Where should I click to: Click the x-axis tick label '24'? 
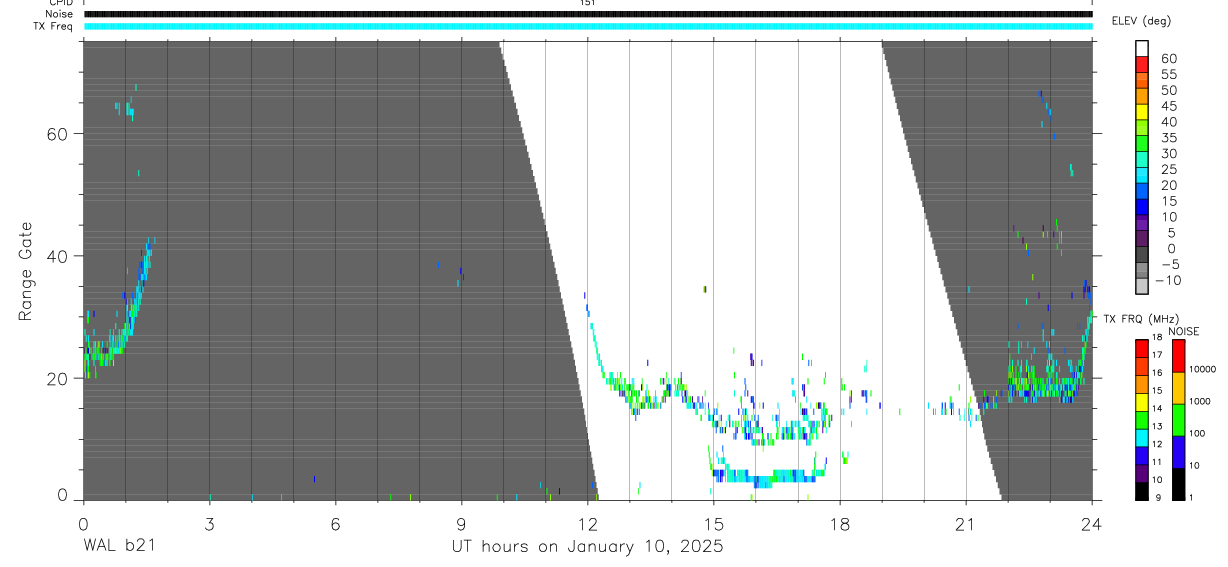point(1092,524)
